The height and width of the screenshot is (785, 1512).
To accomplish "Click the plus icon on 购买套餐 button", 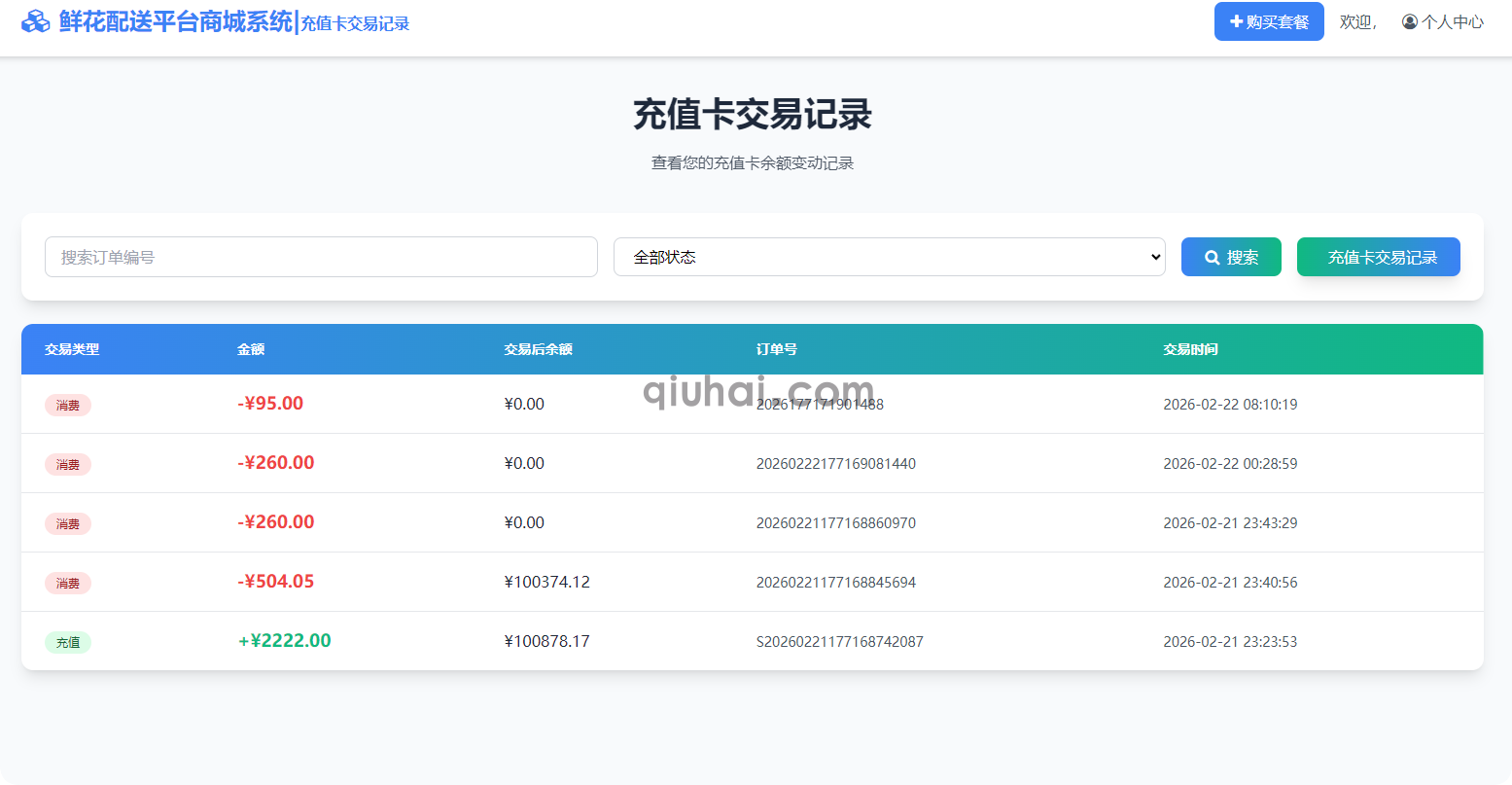I will pyautogui.click(x=1238, y=20).
